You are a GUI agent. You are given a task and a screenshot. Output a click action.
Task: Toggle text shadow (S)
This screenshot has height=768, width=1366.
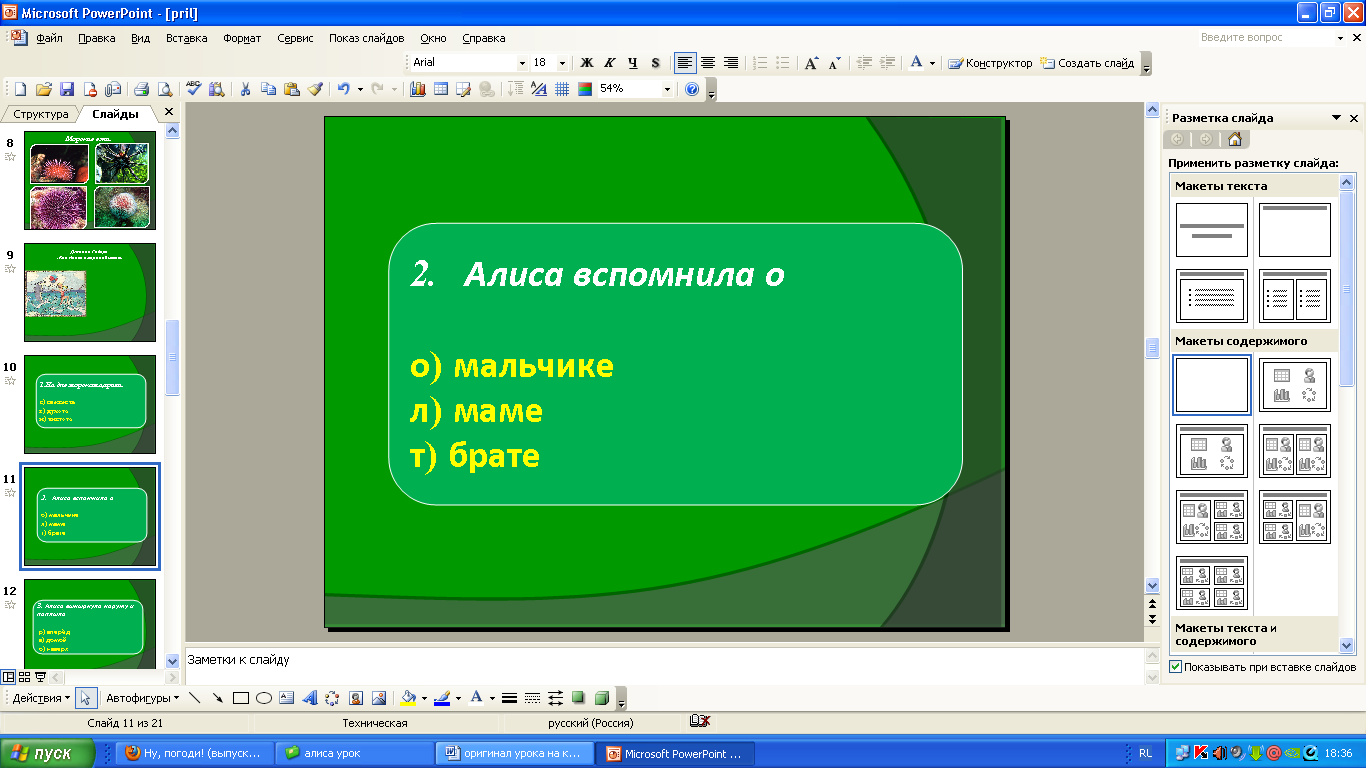click(x=655, y=62)
